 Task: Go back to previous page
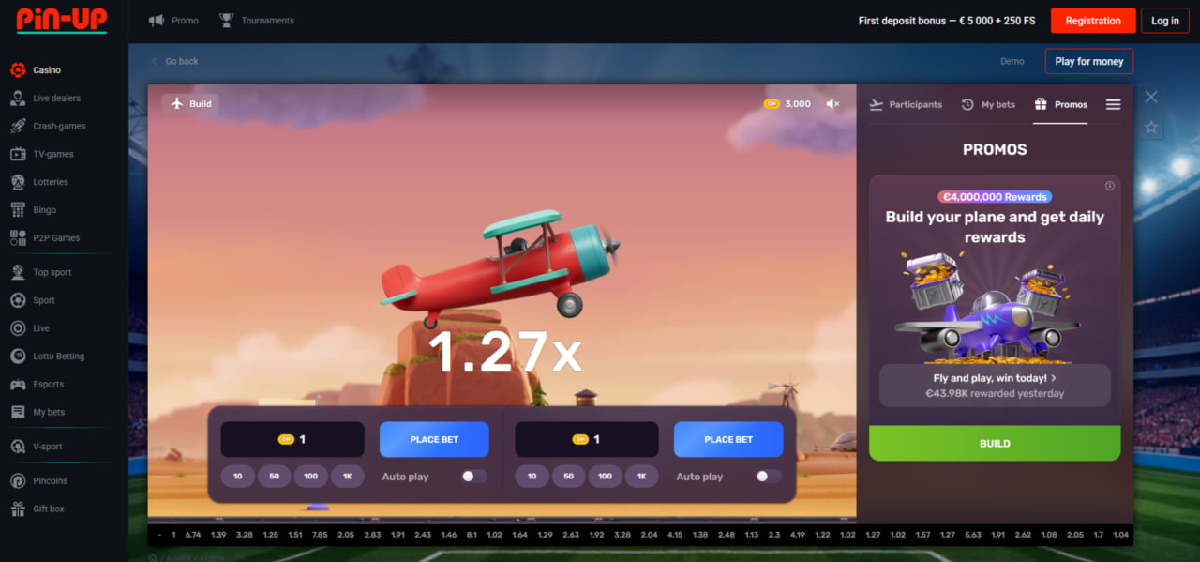tap(174, 61)
